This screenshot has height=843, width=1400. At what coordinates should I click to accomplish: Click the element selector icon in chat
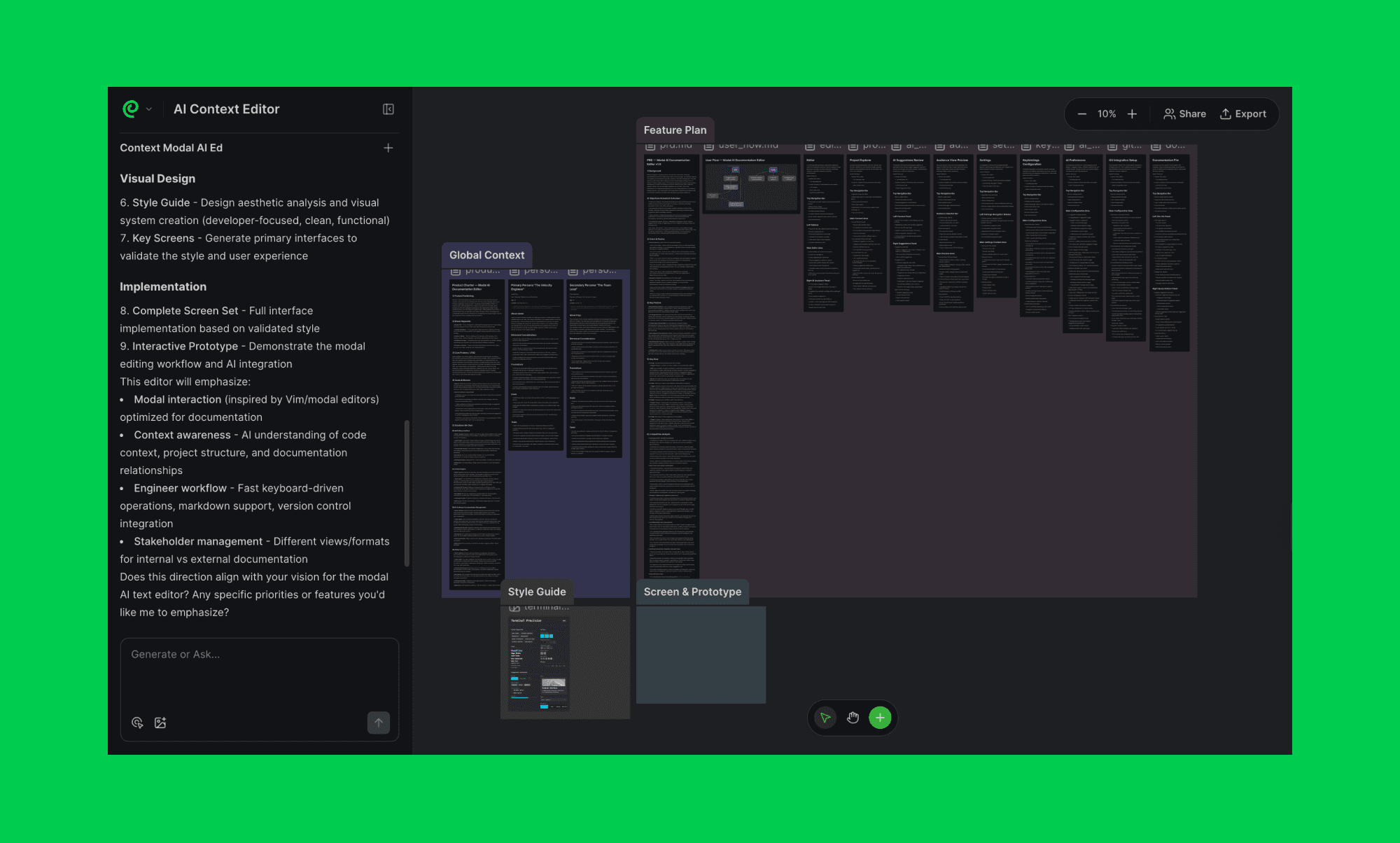pos(137,723)
